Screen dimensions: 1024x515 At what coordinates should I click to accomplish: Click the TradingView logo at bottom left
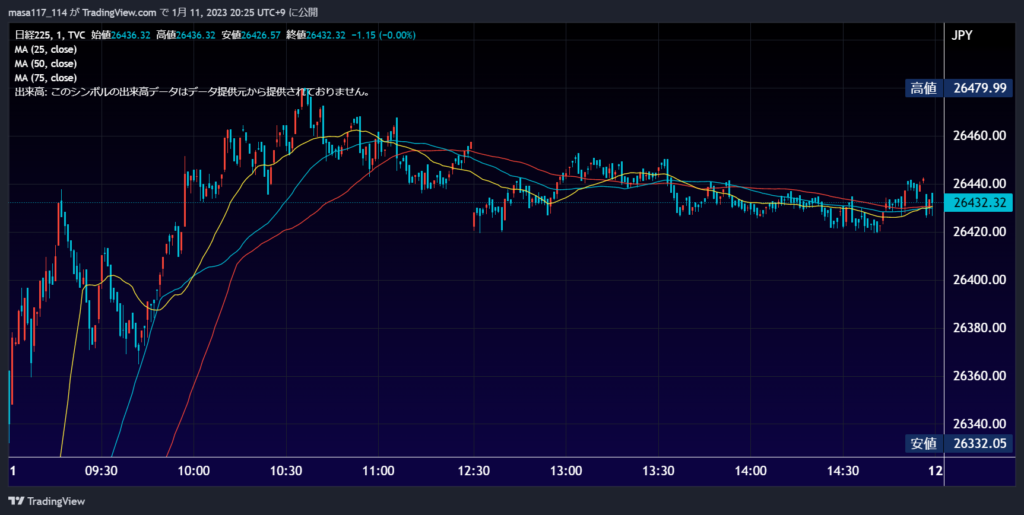(46, 501)
